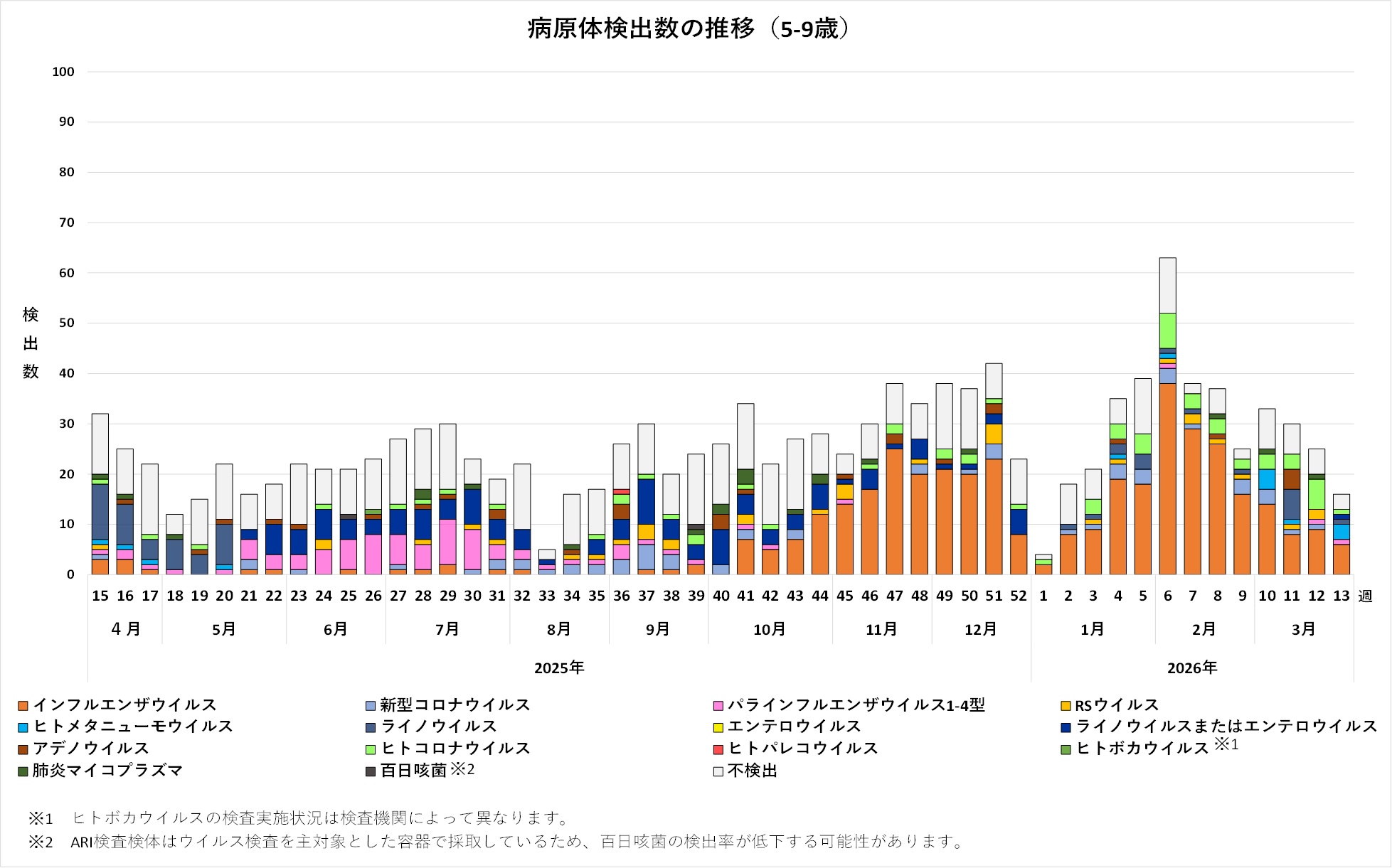The width and height of the screenshot is (1392, 868).
Task: Click the red ヒトパレコウイルス legend swatch
Action: 718,749
